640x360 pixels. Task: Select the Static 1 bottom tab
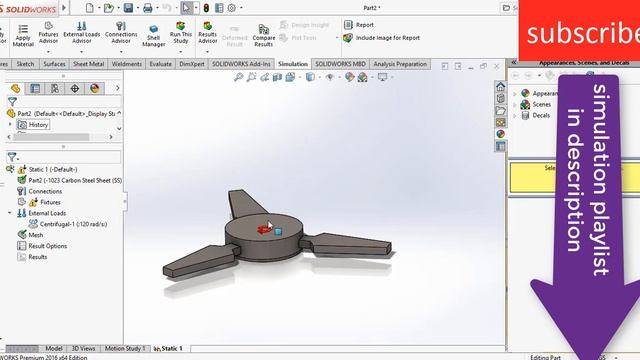click(169, 349)
